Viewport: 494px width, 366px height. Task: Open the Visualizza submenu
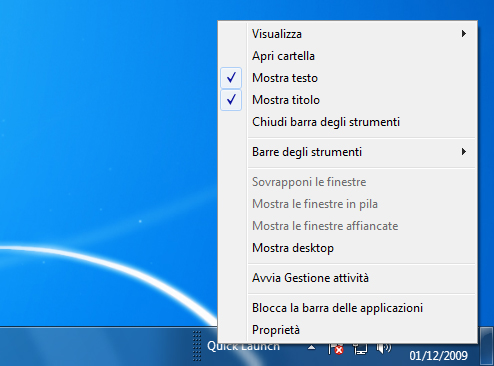(347, 34)
